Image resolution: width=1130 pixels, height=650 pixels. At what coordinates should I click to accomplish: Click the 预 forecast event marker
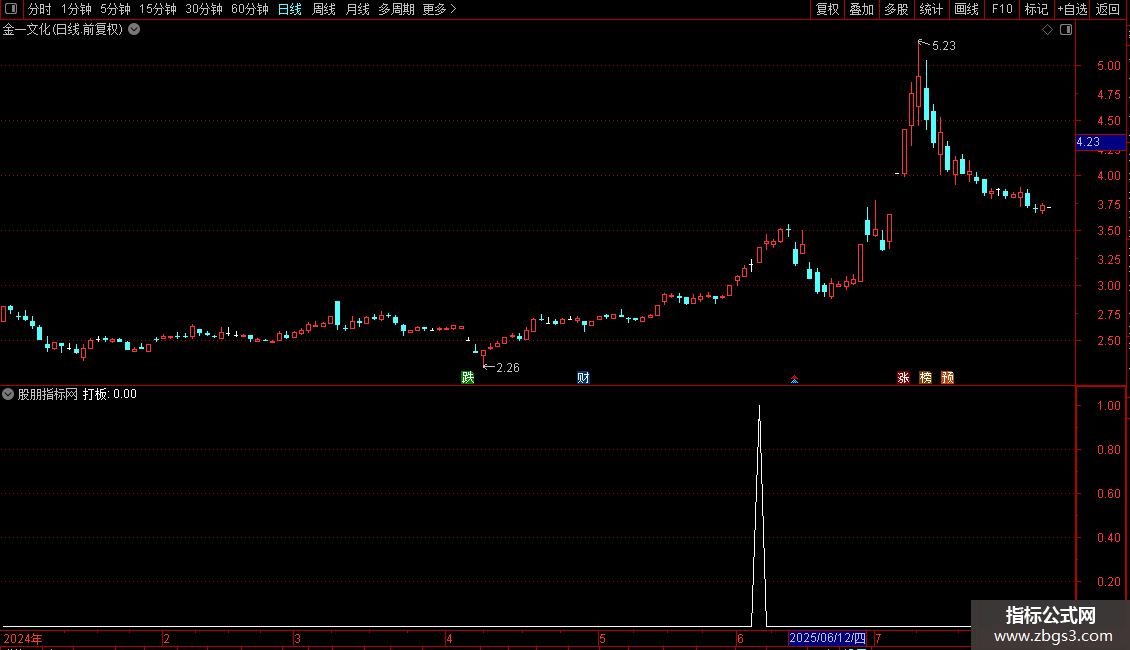(948, 378)
